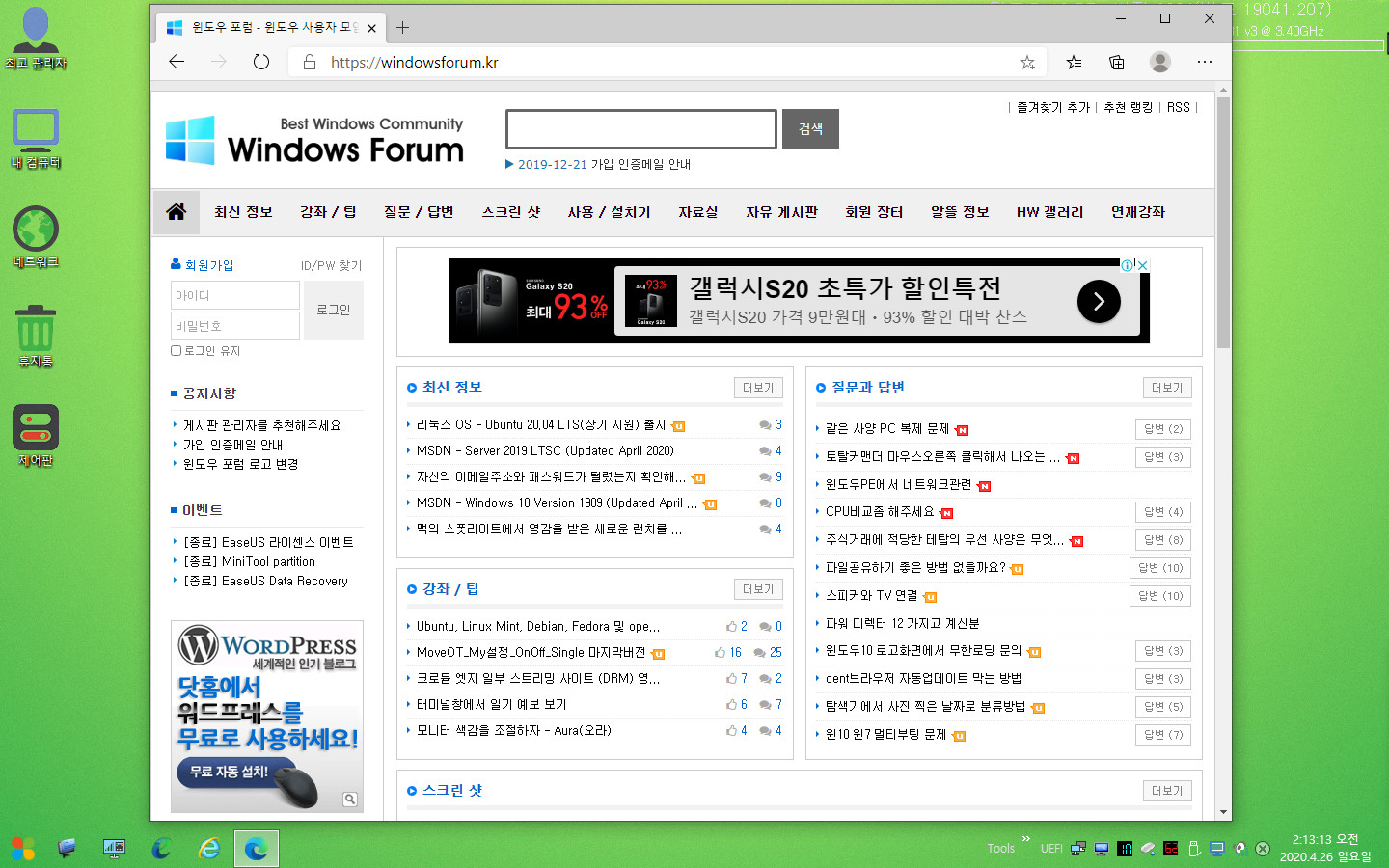Click 답변 (10) beside 스피커와 TV 연결
This screenshot has width=1389, height=868.
[x=1160, y=596]
